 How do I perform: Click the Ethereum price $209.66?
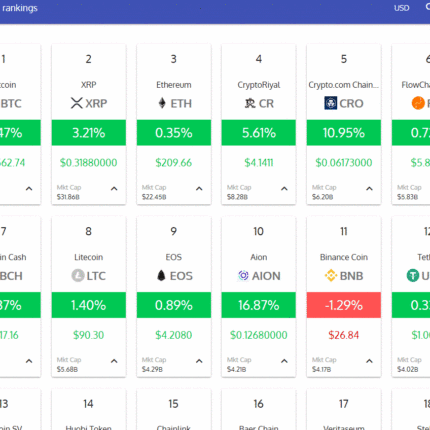[x=174, y=163]
